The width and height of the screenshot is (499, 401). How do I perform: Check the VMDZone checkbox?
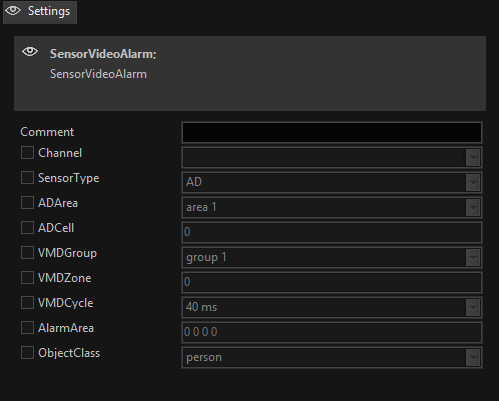click(27, 278)
